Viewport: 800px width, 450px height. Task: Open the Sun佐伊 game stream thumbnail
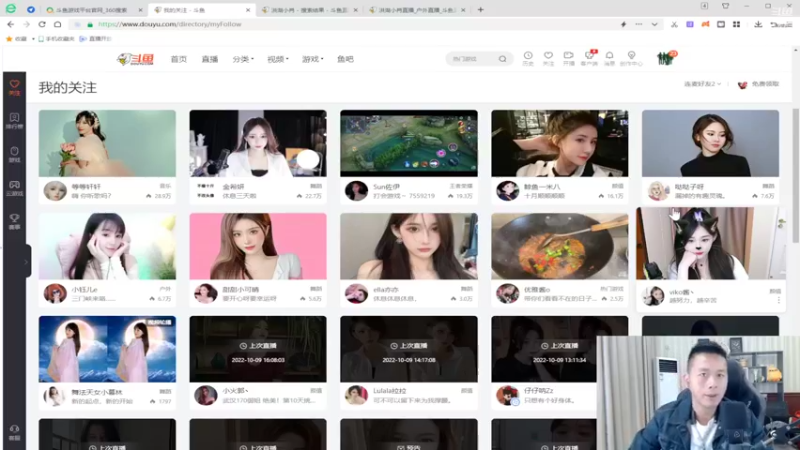pyautogui.click(x=409, y=143)
